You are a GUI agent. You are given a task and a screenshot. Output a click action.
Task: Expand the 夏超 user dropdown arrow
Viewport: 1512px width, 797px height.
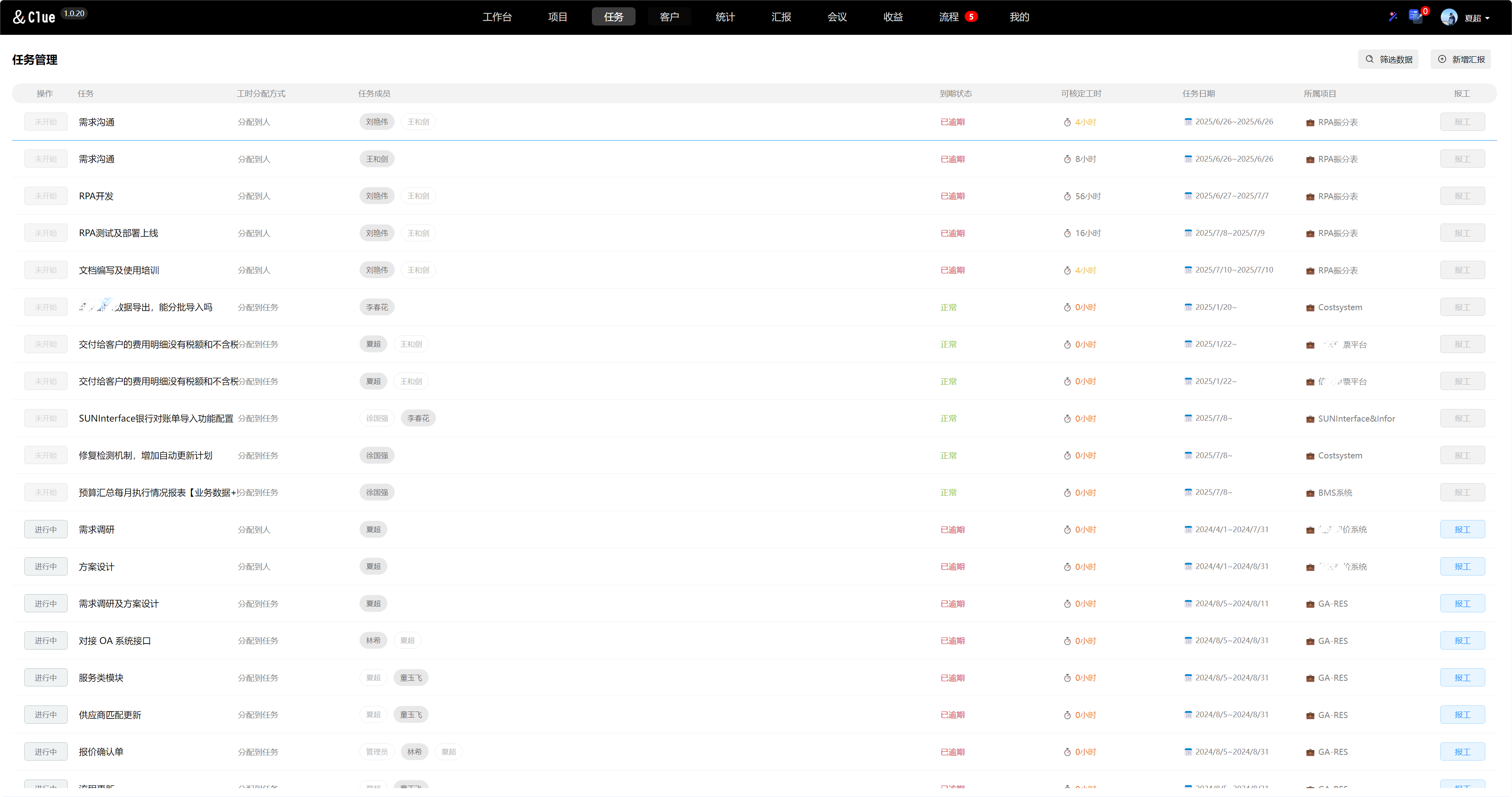coord(1487,18)
